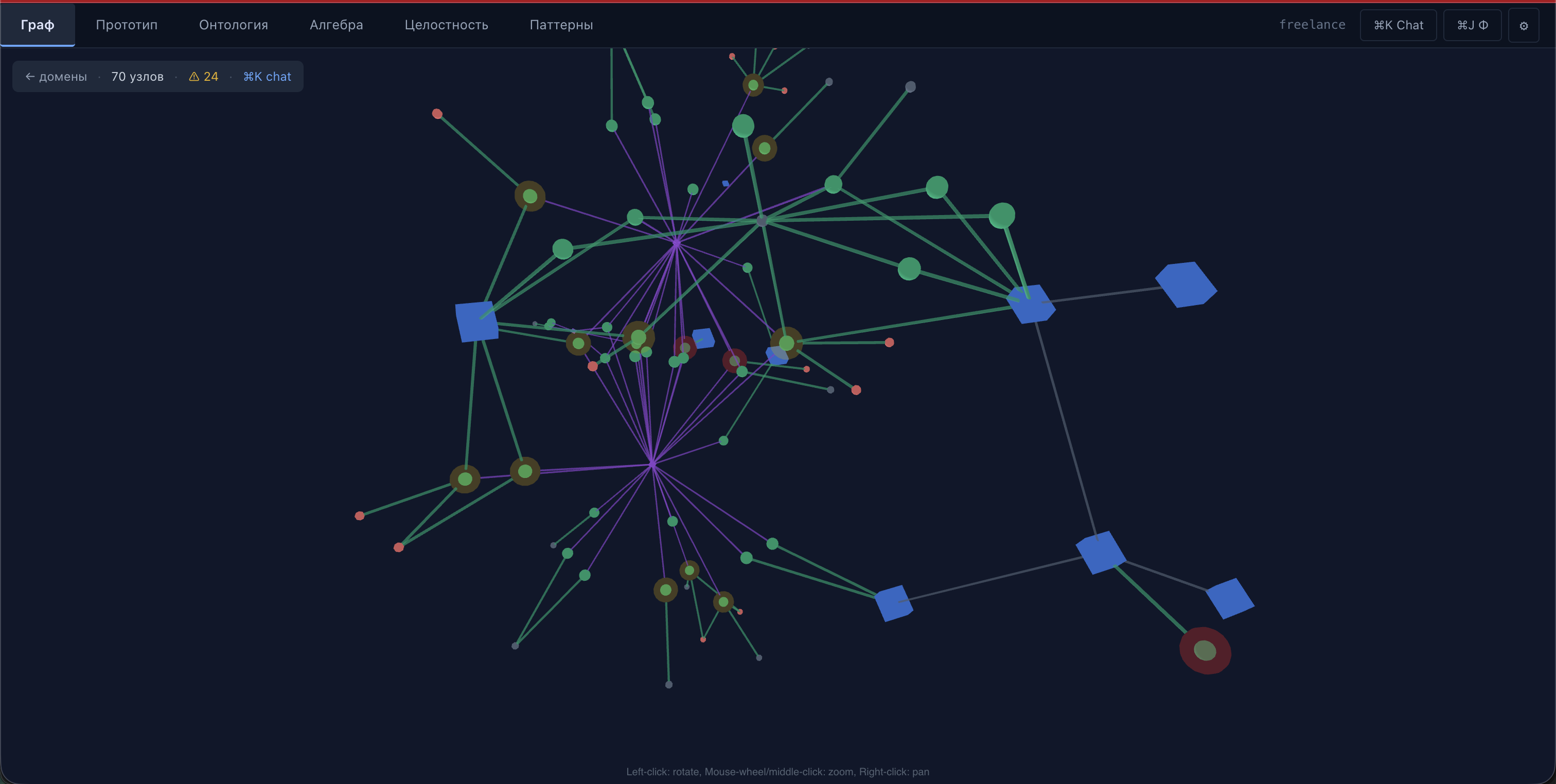Screen dimensions: 1556x784
Task: Click the warning triangle with 24
Action: (204, 77)
